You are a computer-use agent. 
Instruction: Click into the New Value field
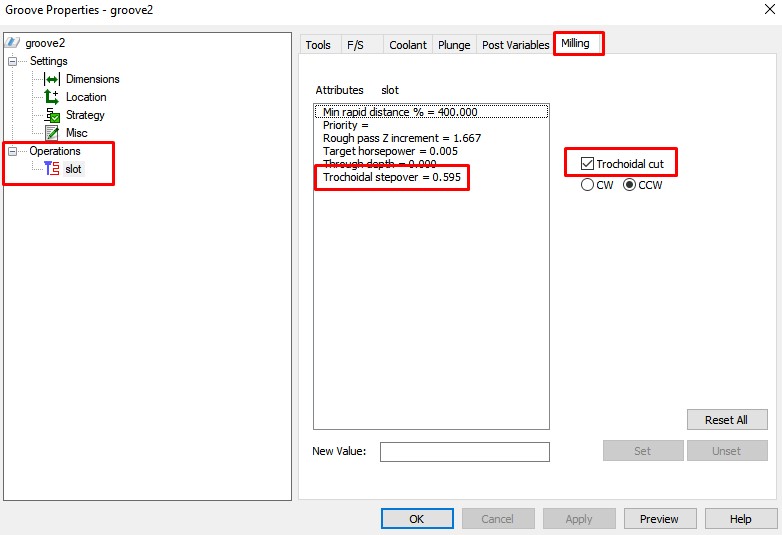(464, 452)
